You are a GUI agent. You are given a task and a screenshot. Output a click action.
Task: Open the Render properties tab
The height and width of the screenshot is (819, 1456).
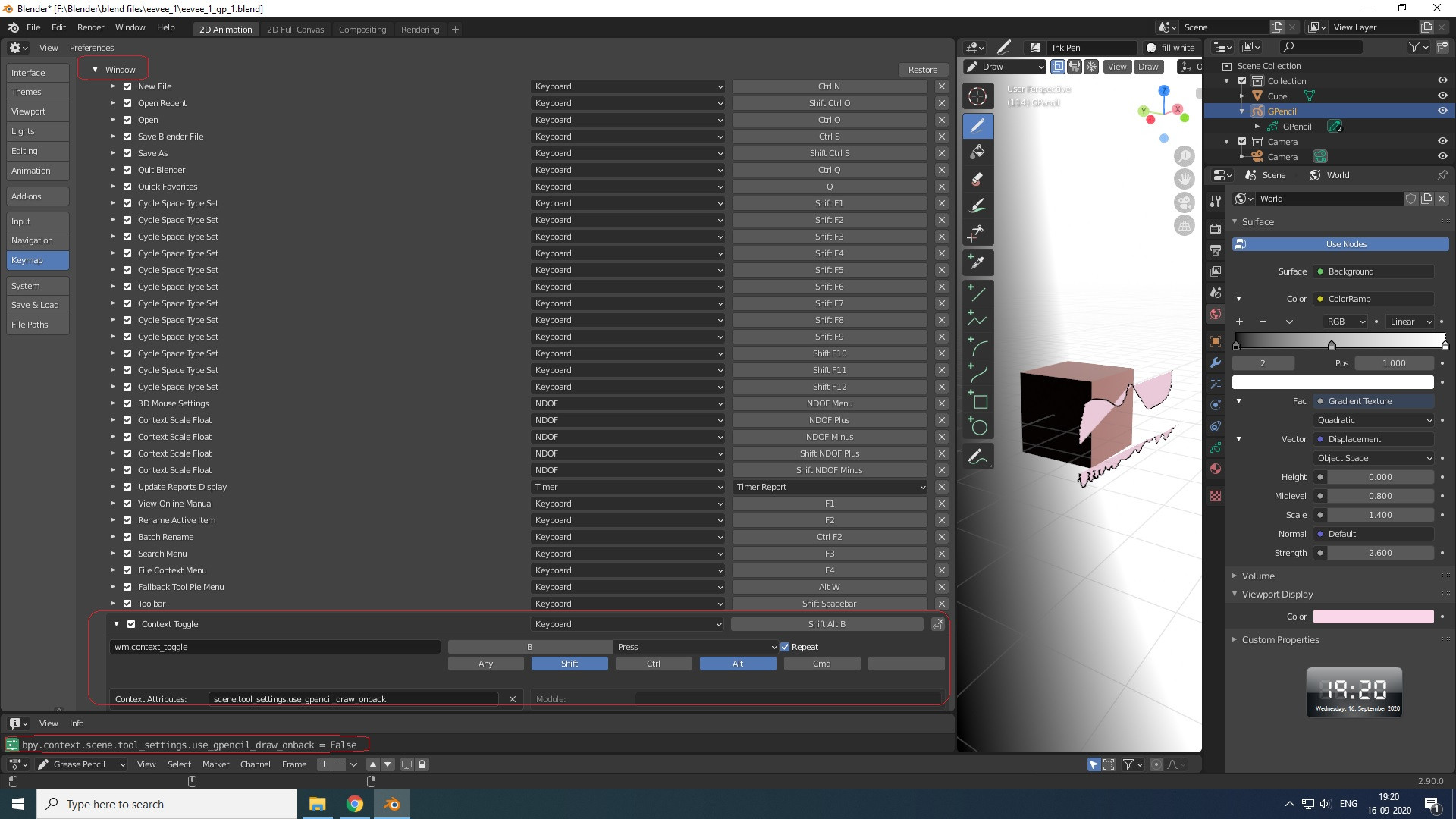1216,229
